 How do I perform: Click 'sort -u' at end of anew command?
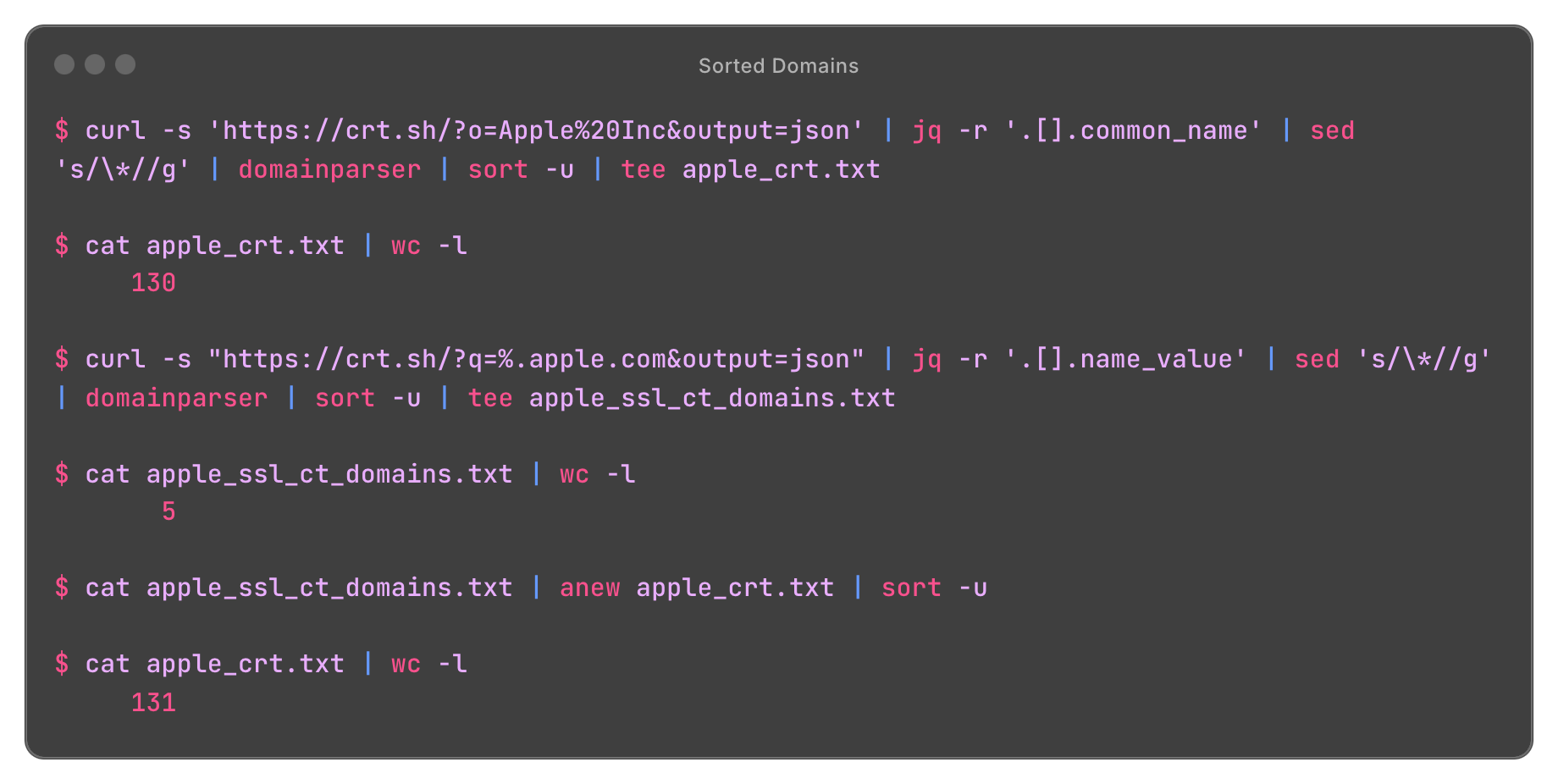click(x=934, y=588)
